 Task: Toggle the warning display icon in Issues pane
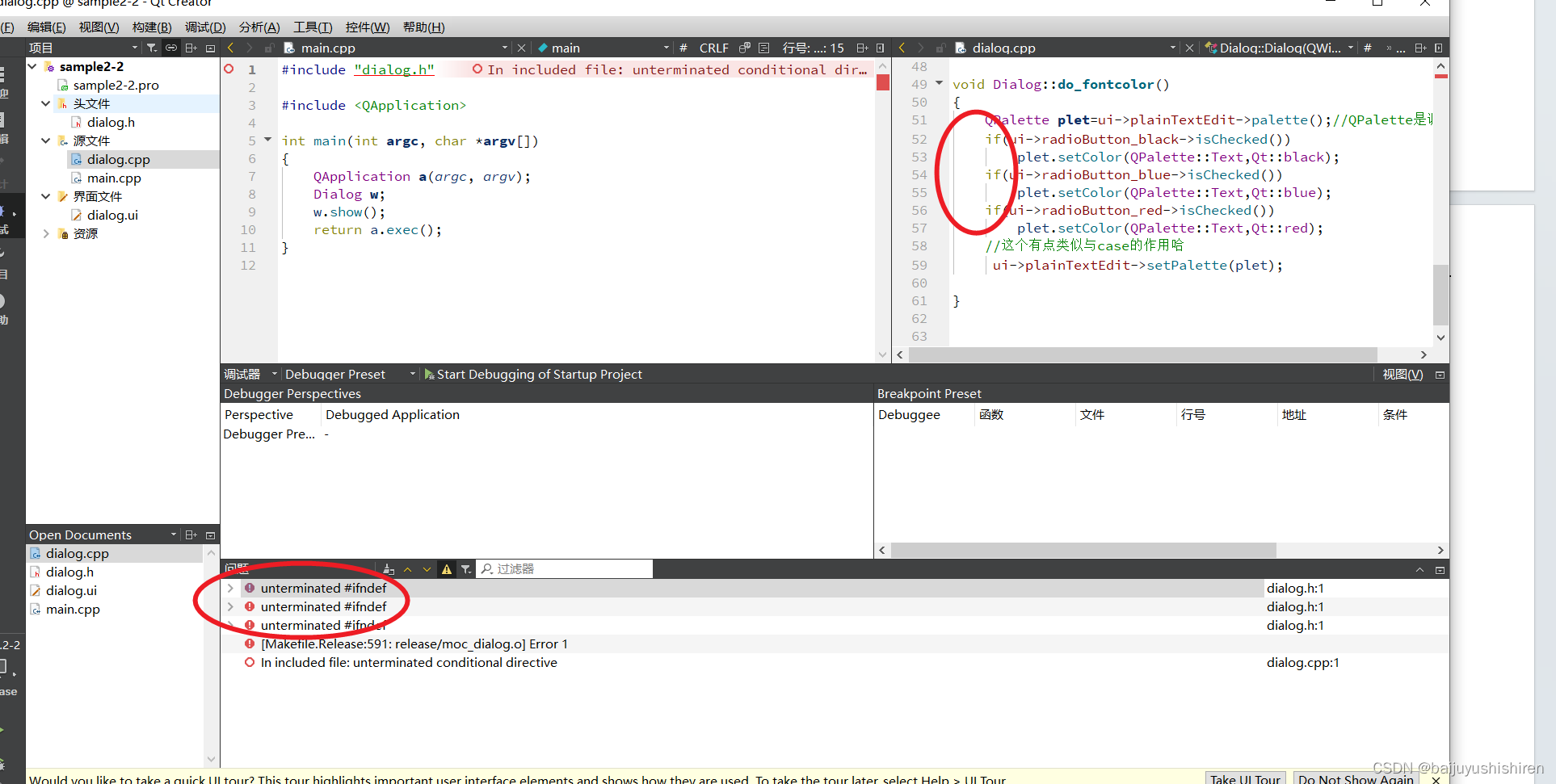447,569
